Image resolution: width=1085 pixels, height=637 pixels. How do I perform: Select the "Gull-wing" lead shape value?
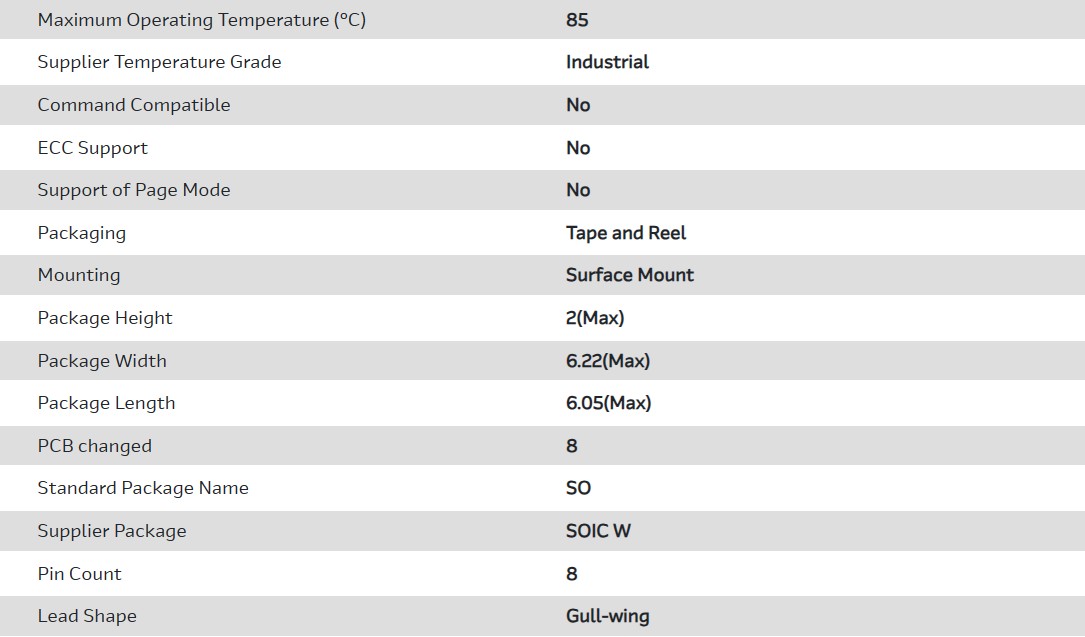607,616
